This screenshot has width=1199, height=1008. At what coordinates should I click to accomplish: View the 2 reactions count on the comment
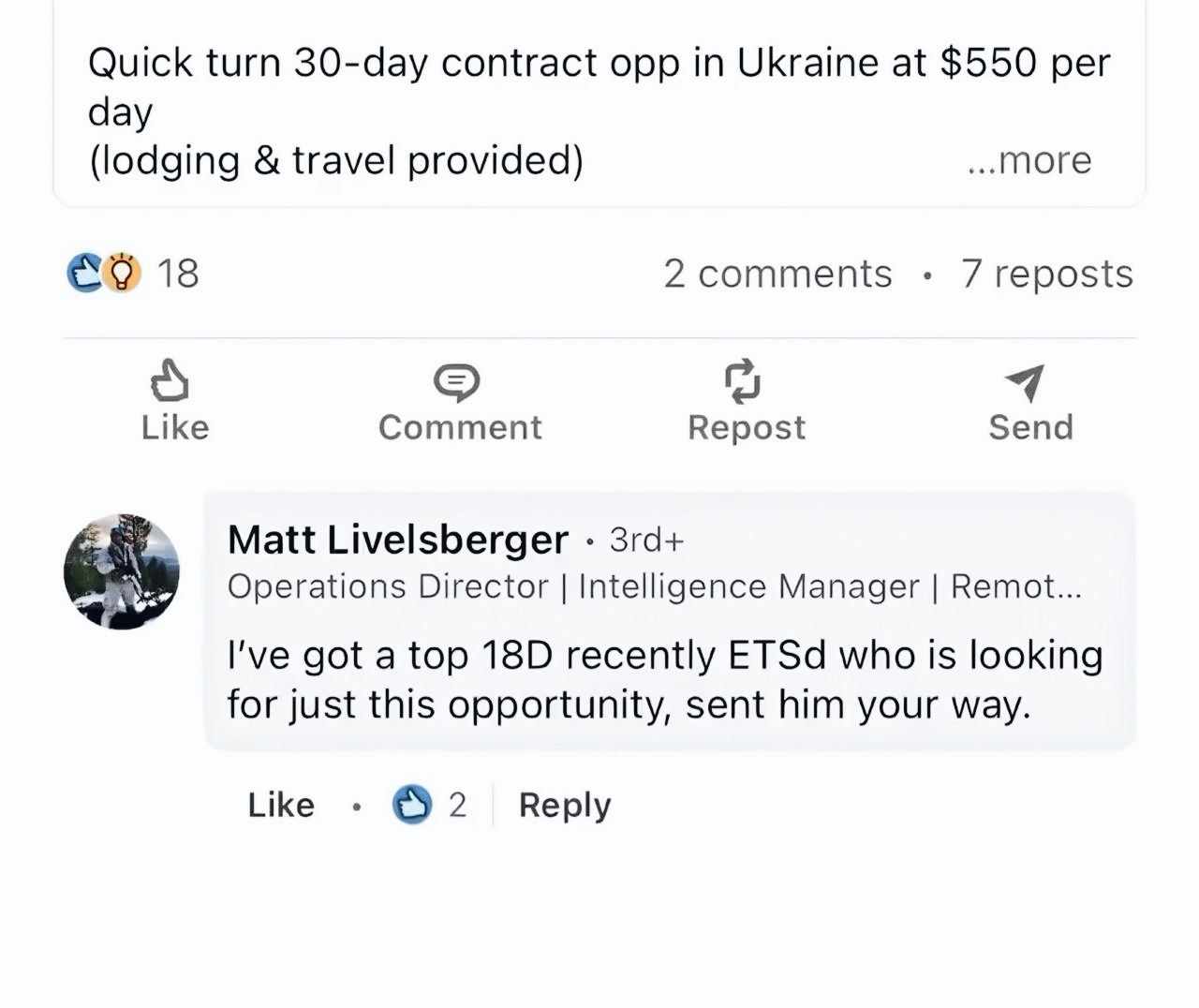click(x=457, y=805)
